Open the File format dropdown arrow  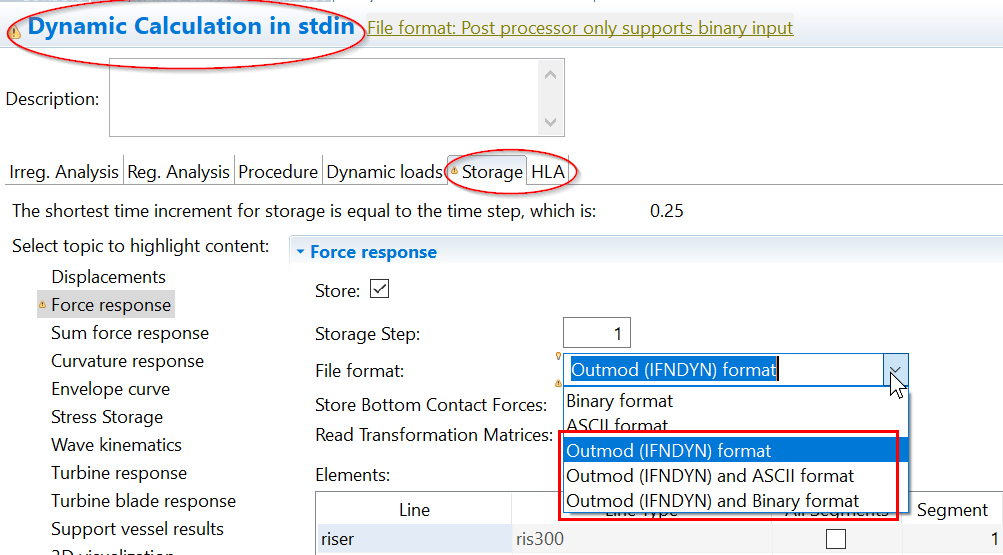tap(895, 371)
